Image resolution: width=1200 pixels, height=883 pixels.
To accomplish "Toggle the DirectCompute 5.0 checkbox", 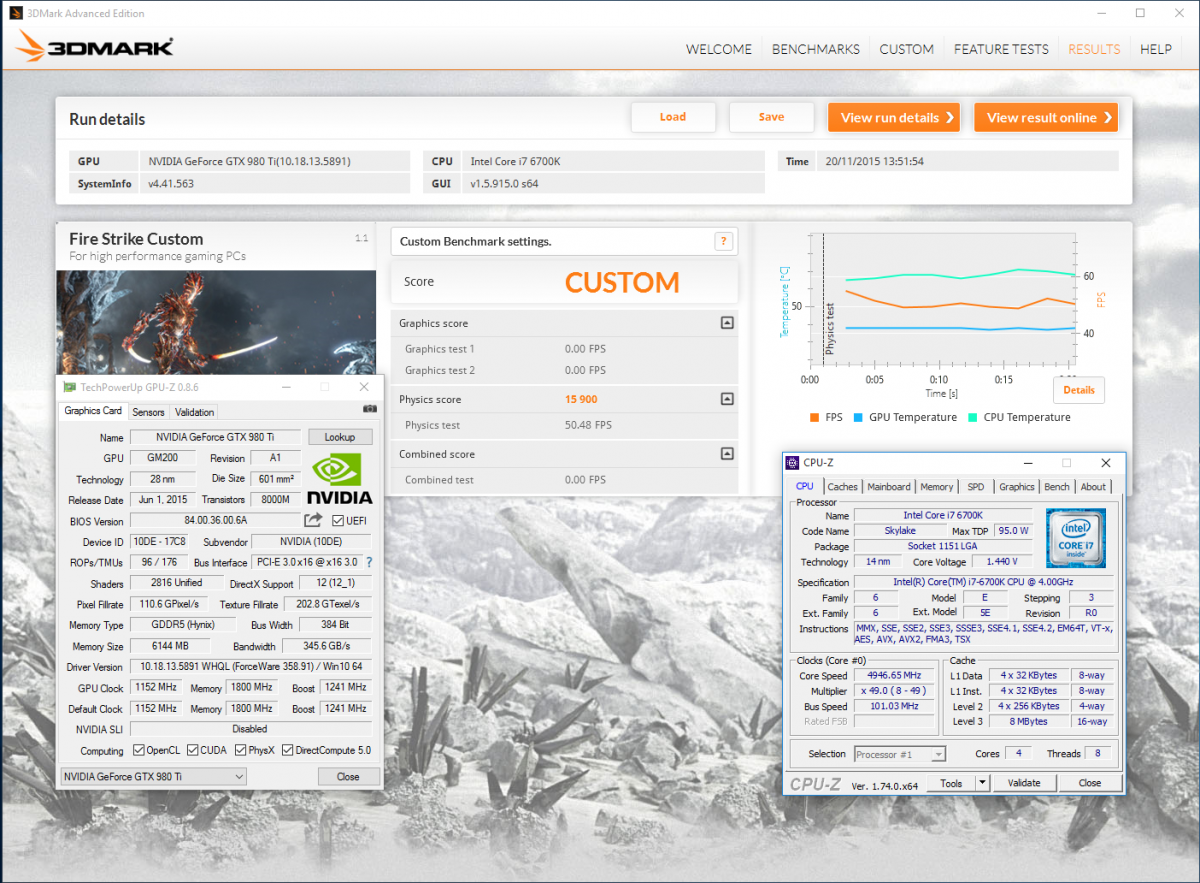I will (287, 750).
